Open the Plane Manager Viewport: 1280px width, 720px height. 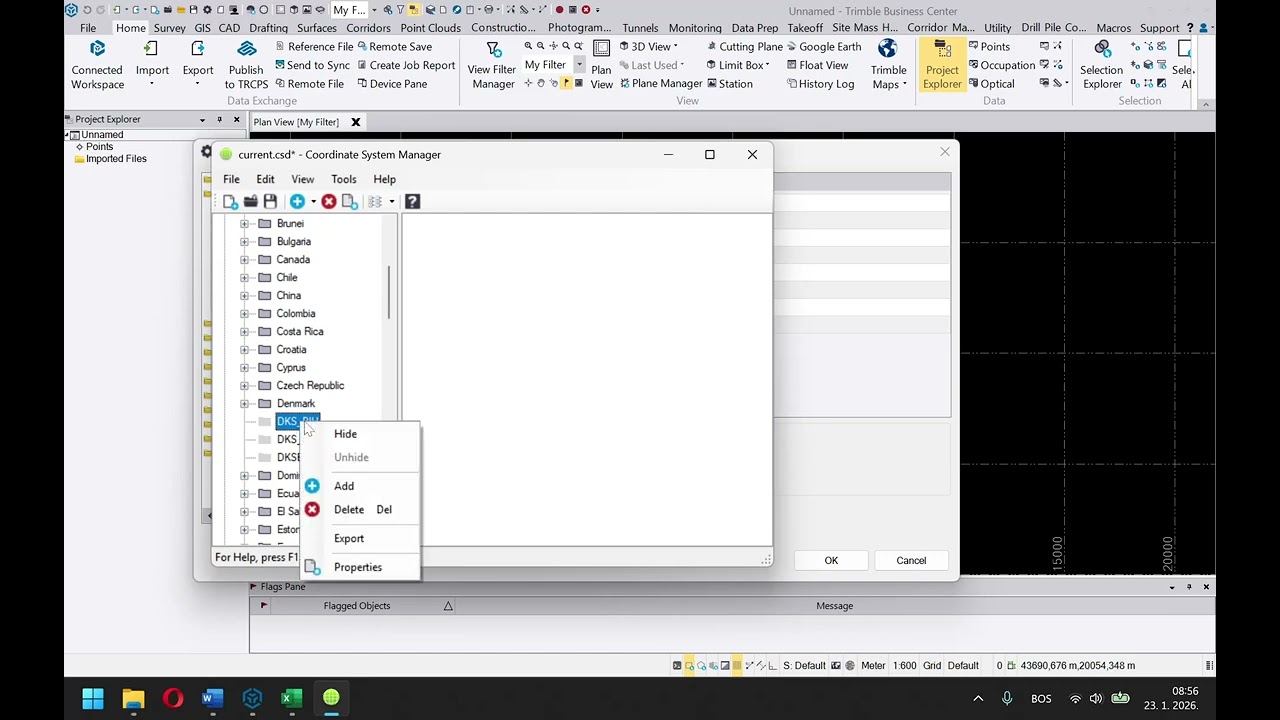coord(659,84)
